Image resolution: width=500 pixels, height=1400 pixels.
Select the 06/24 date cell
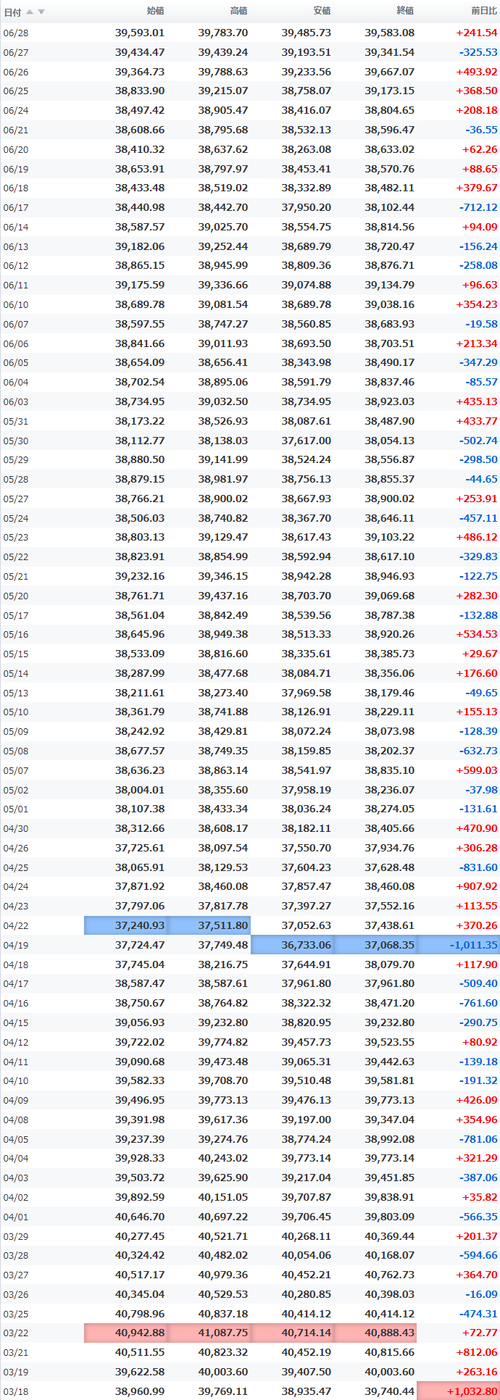tap(17, 109)
